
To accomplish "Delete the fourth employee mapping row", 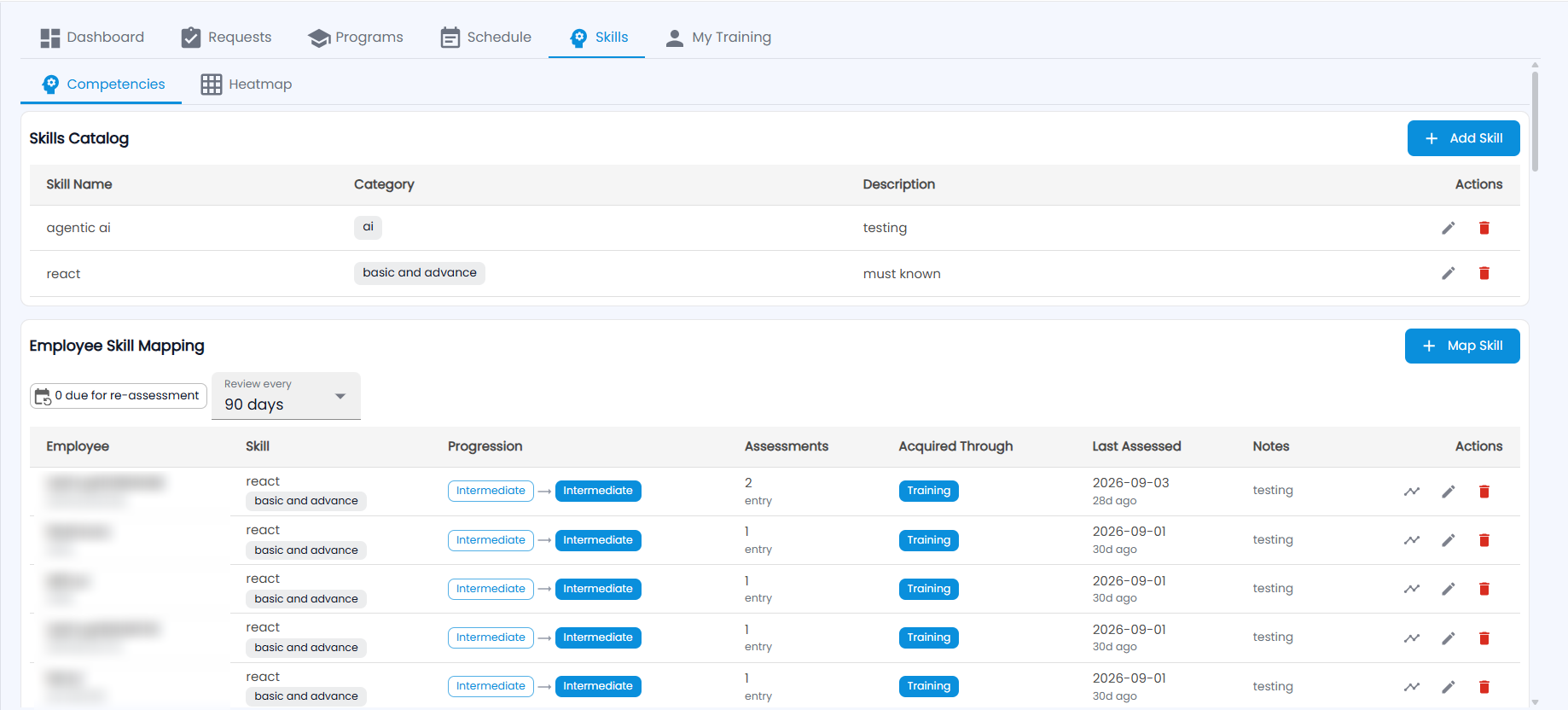I will click(1484, 638).
